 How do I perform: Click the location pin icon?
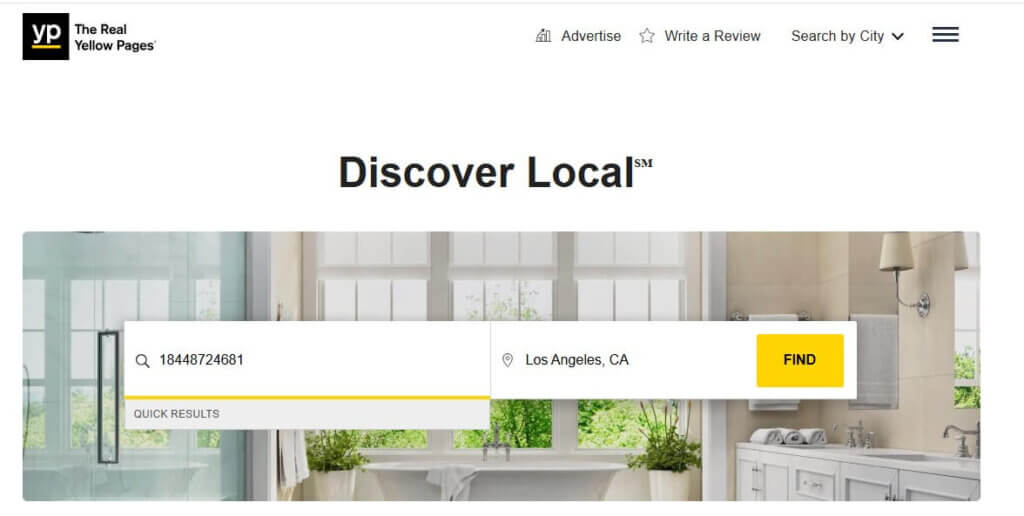click(507, 360)
